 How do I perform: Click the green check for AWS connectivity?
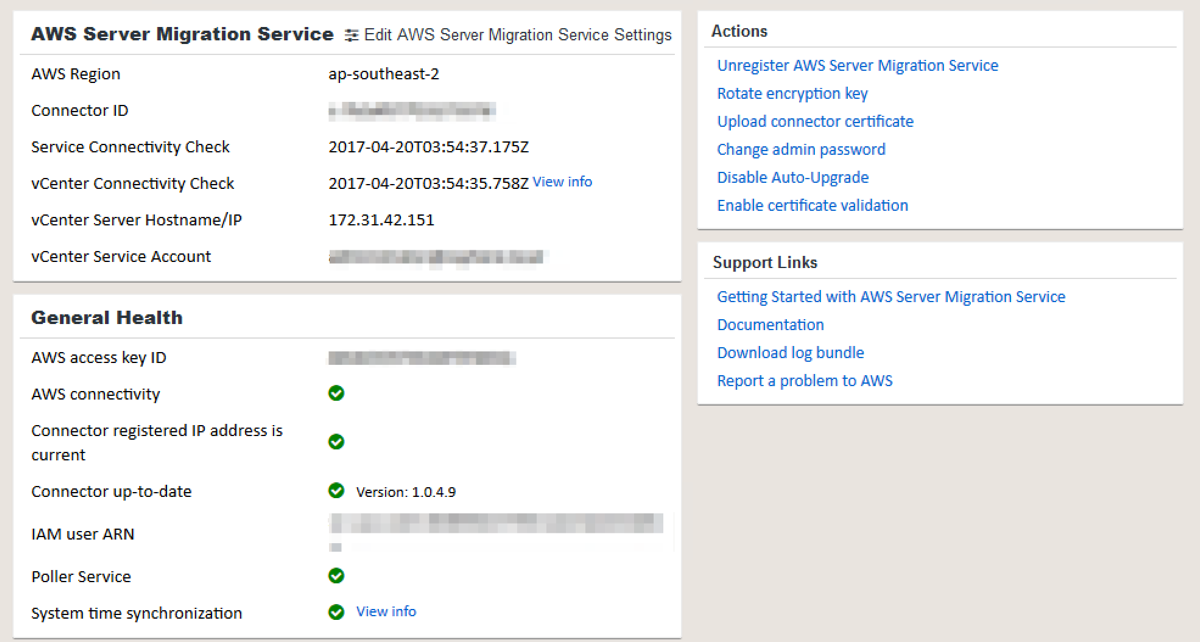[x=336, y=393]
